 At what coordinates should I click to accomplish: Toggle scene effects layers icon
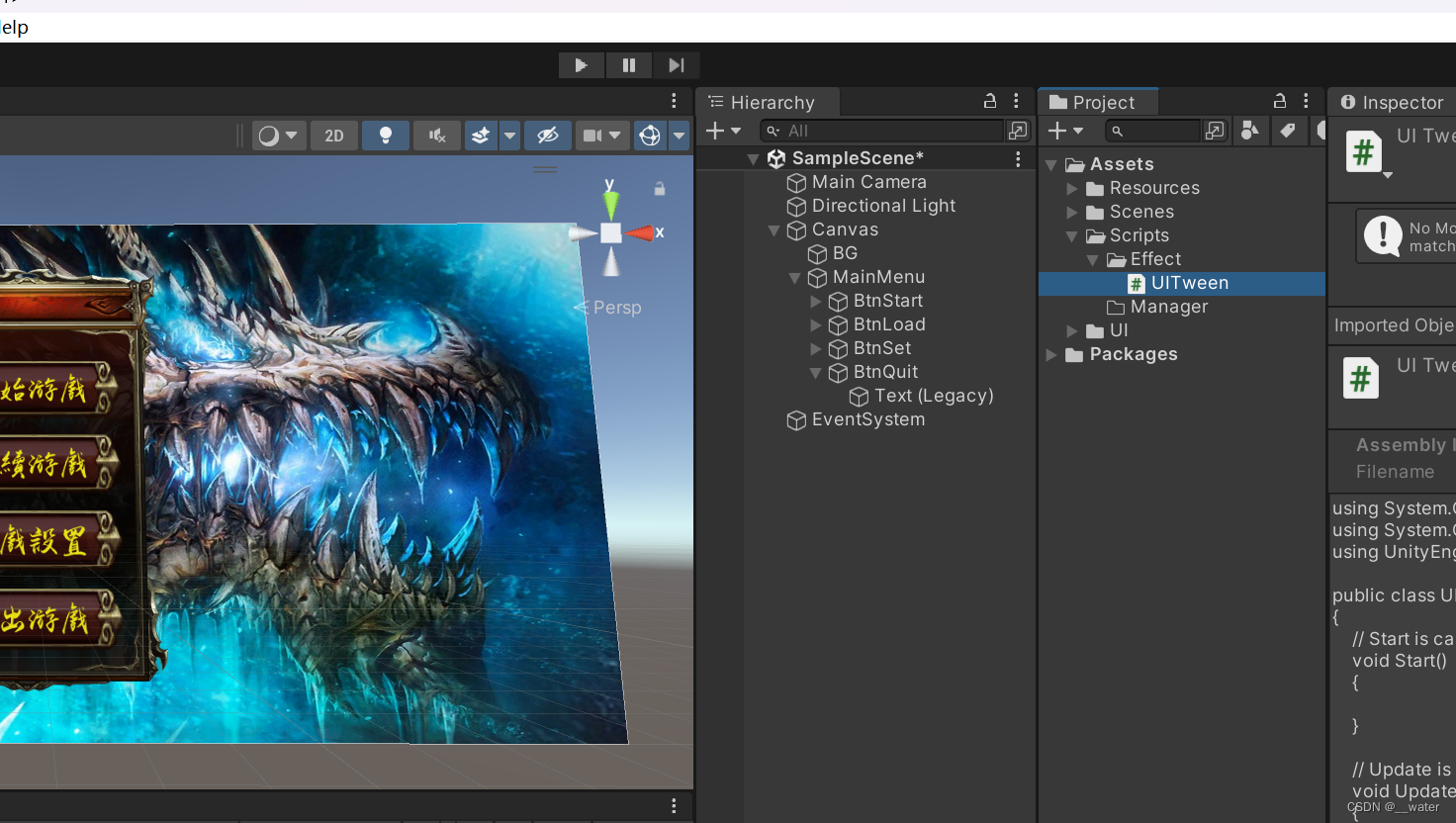481,136
